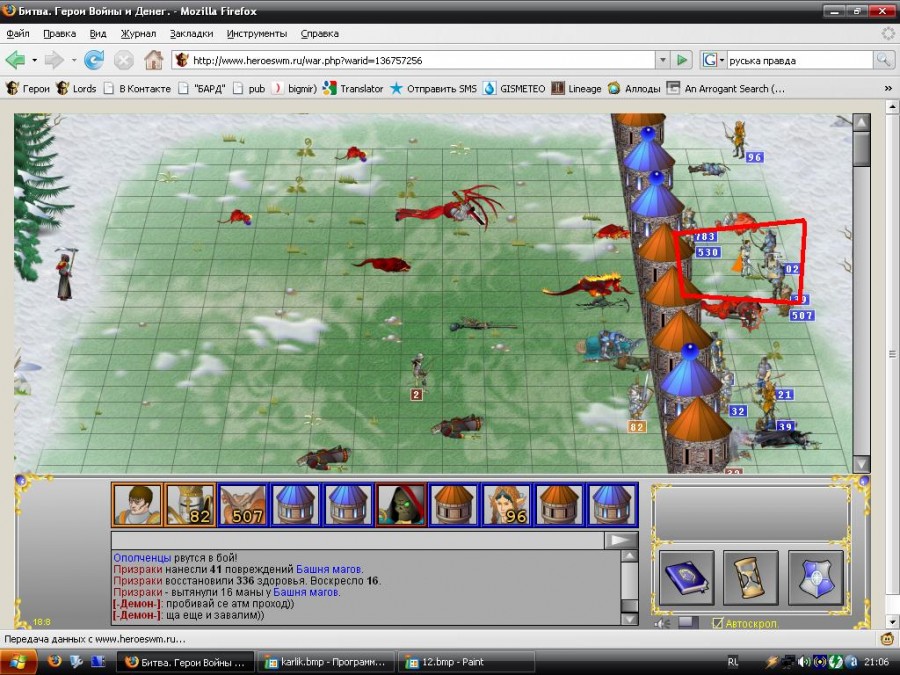Open the spellbook in battle panel
The height and width of the screenshot is (675, 900).
click(x=687, y=578)
